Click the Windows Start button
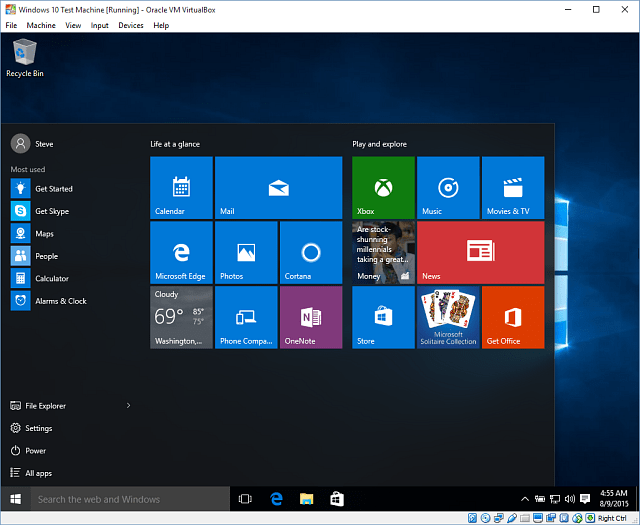 coord(16,499)
